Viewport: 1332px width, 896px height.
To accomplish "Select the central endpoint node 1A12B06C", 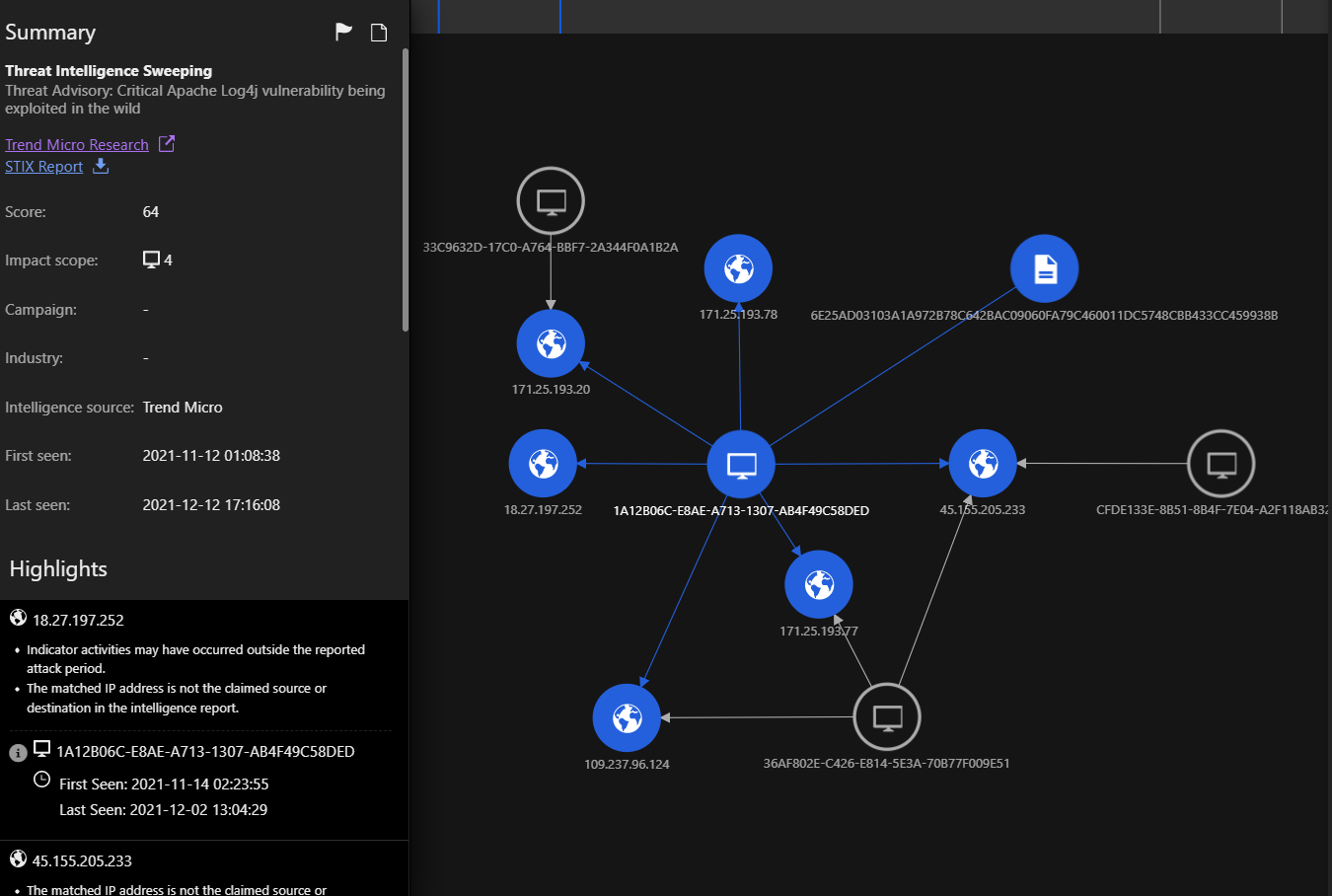I will (x=741, y=464).
